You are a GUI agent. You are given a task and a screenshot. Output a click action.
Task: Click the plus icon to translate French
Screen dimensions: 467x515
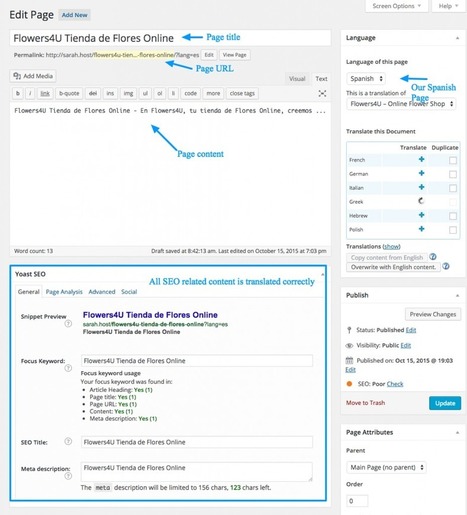click(x=421, y=159)
